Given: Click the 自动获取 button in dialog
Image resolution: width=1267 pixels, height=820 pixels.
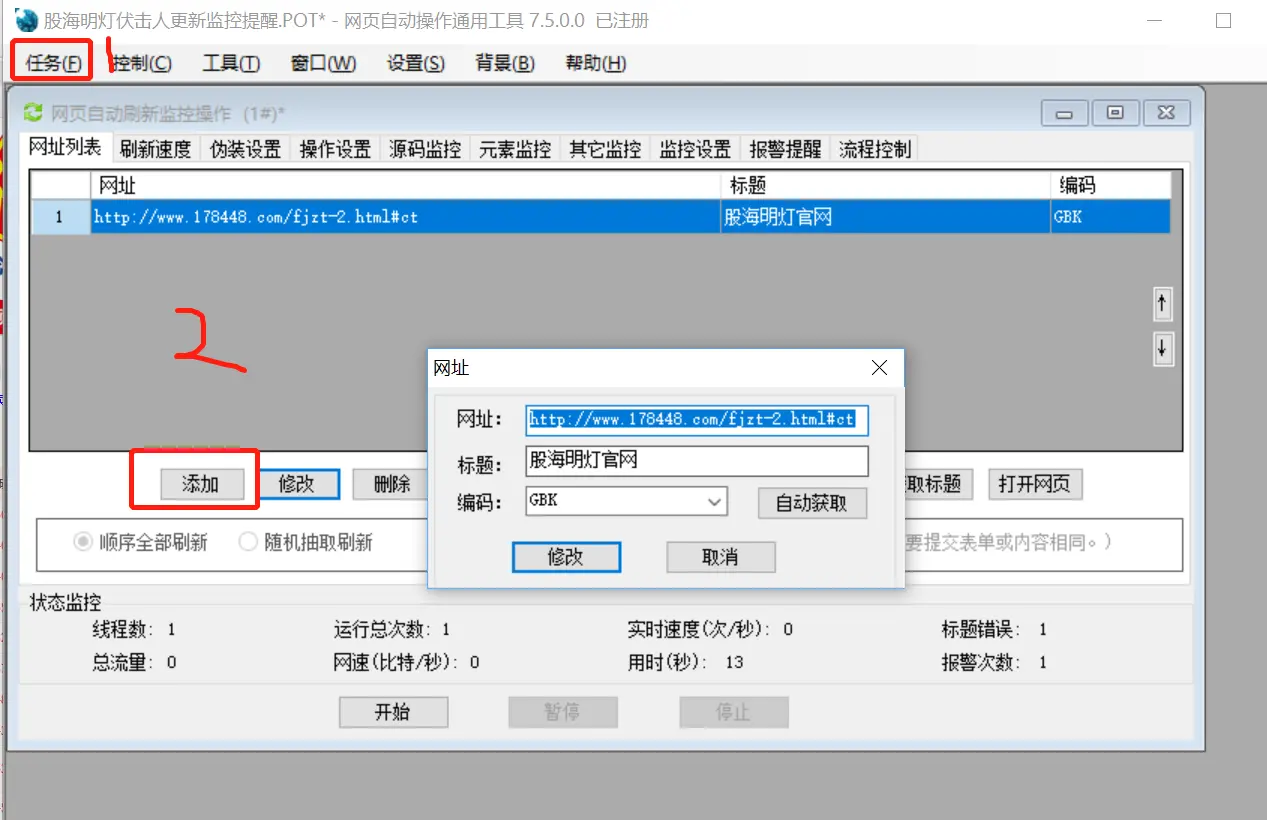Looking at the screenshot, I should coord(811,503).
